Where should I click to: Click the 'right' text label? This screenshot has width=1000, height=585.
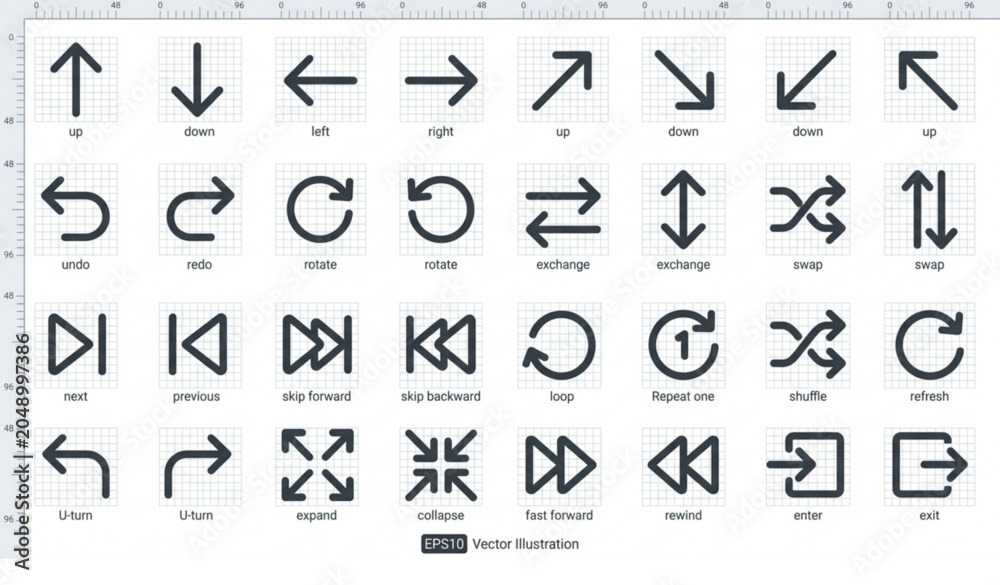(x=441, y=131)
